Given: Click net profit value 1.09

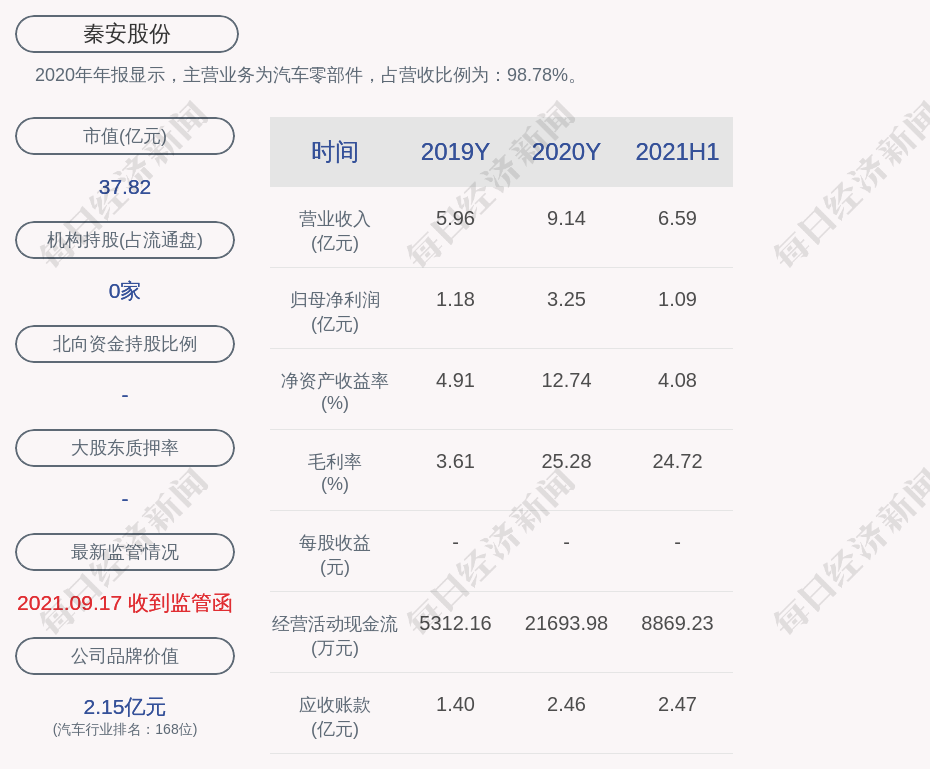Looking at the screenshot, I should [677, 299].
